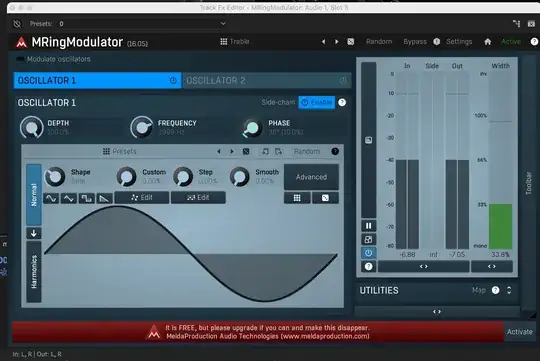Click the info icon left of Settings

(x=437, y=42)
